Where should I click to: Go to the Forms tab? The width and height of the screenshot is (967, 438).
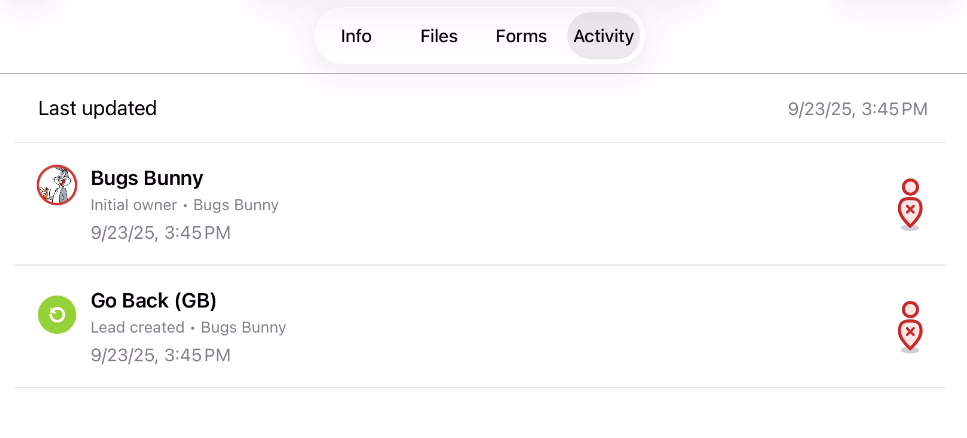pos(521,36)
